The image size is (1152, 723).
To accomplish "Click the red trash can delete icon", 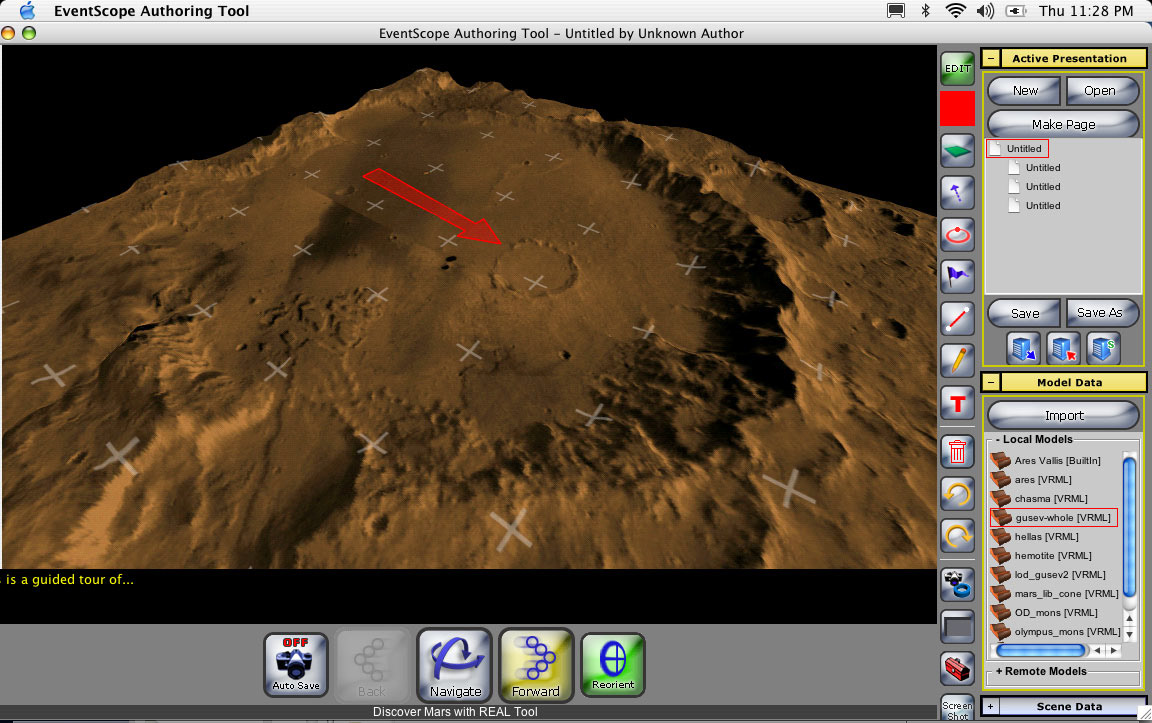I will [957, 451].
